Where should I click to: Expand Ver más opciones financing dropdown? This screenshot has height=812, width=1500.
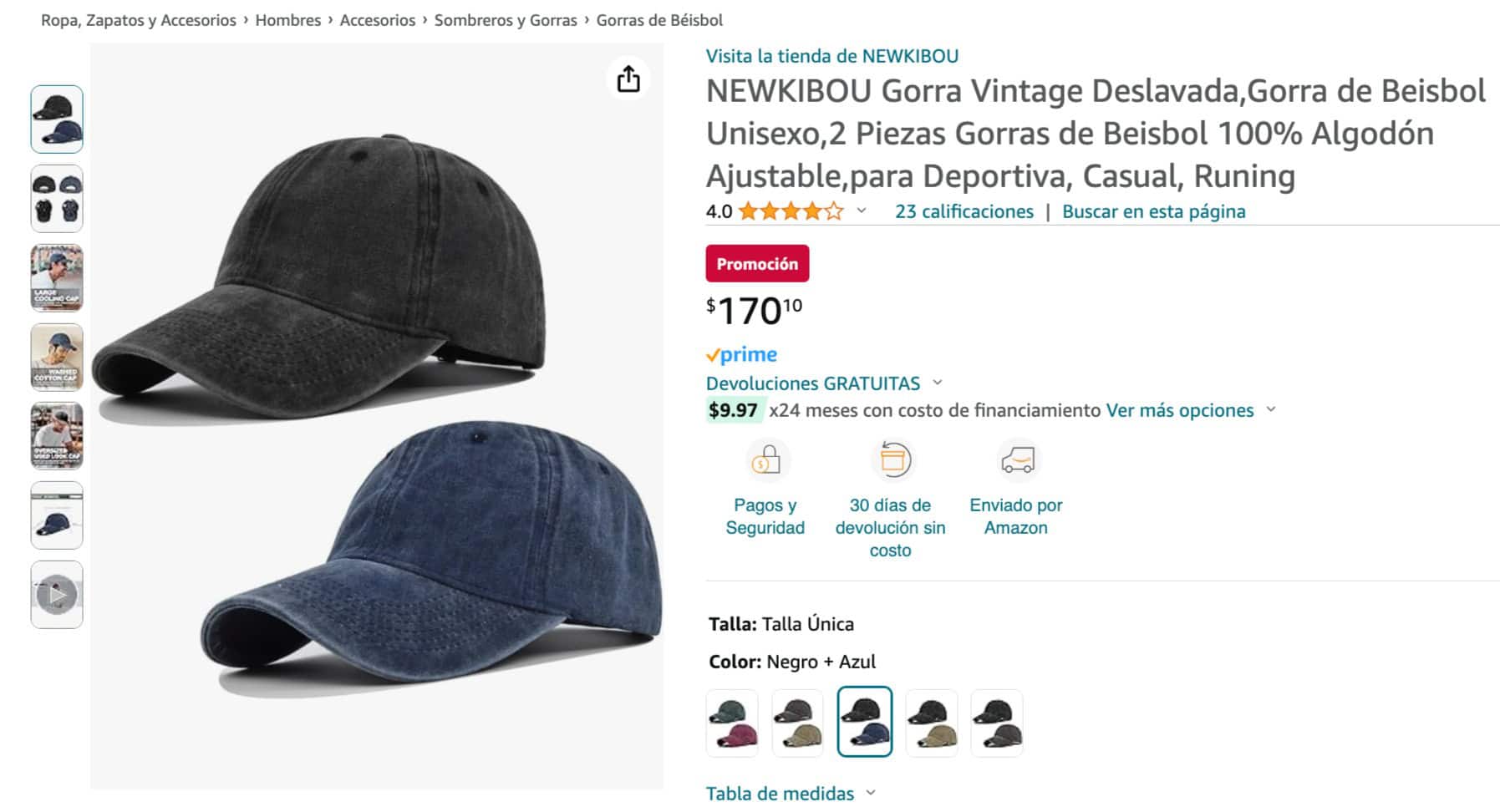(x=1270, y=410)
